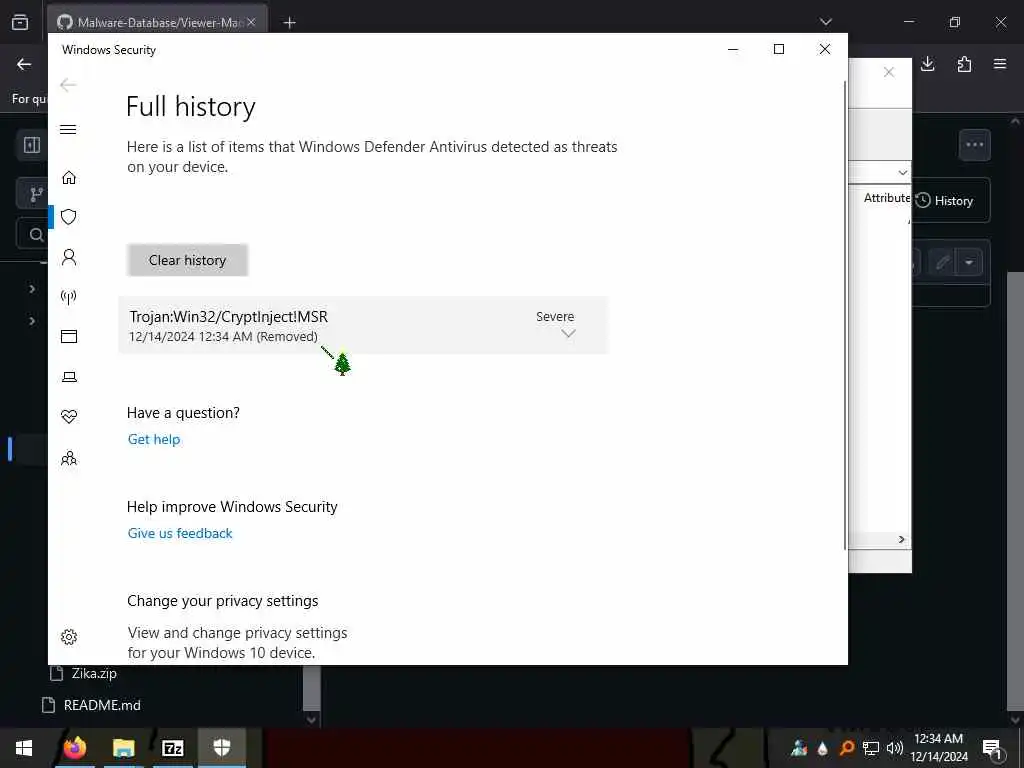Open Family options icon
Viewport: 1024px width, 768px height.
point(69,458)
